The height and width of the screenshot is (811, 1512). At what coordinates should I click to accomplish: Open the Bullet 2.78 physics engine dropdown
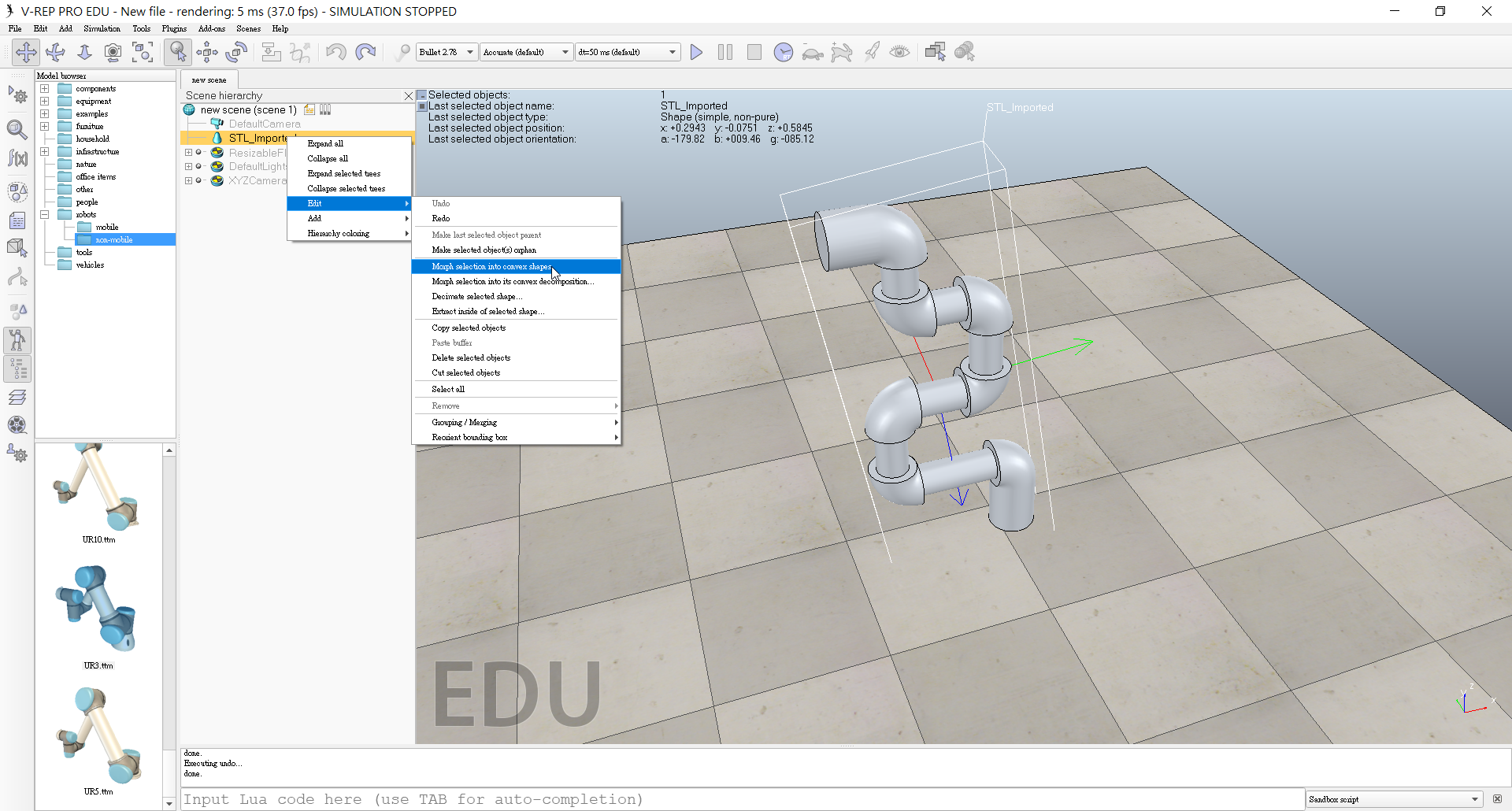[447, 52]
